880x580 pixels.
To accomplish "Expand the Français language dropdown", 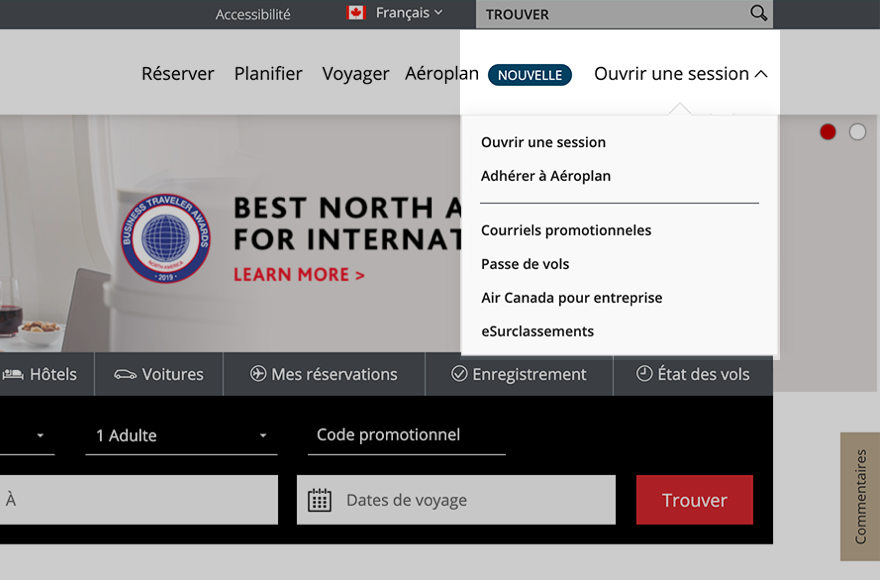I will [408, 13].
